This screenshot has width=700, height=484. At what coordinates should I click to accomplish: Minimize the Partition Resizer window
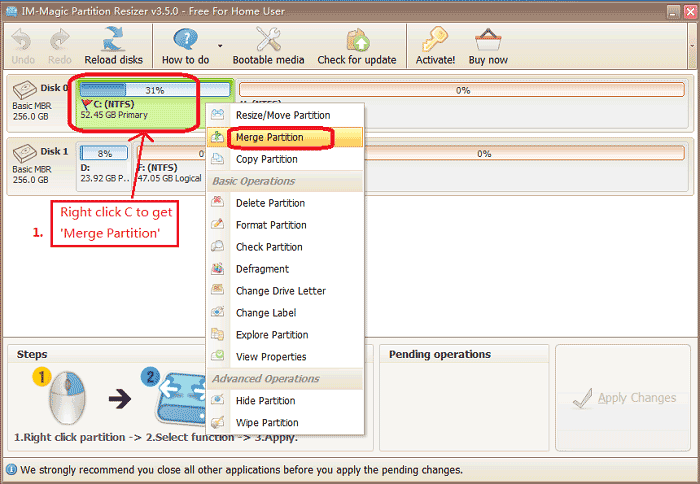point(673,12)
